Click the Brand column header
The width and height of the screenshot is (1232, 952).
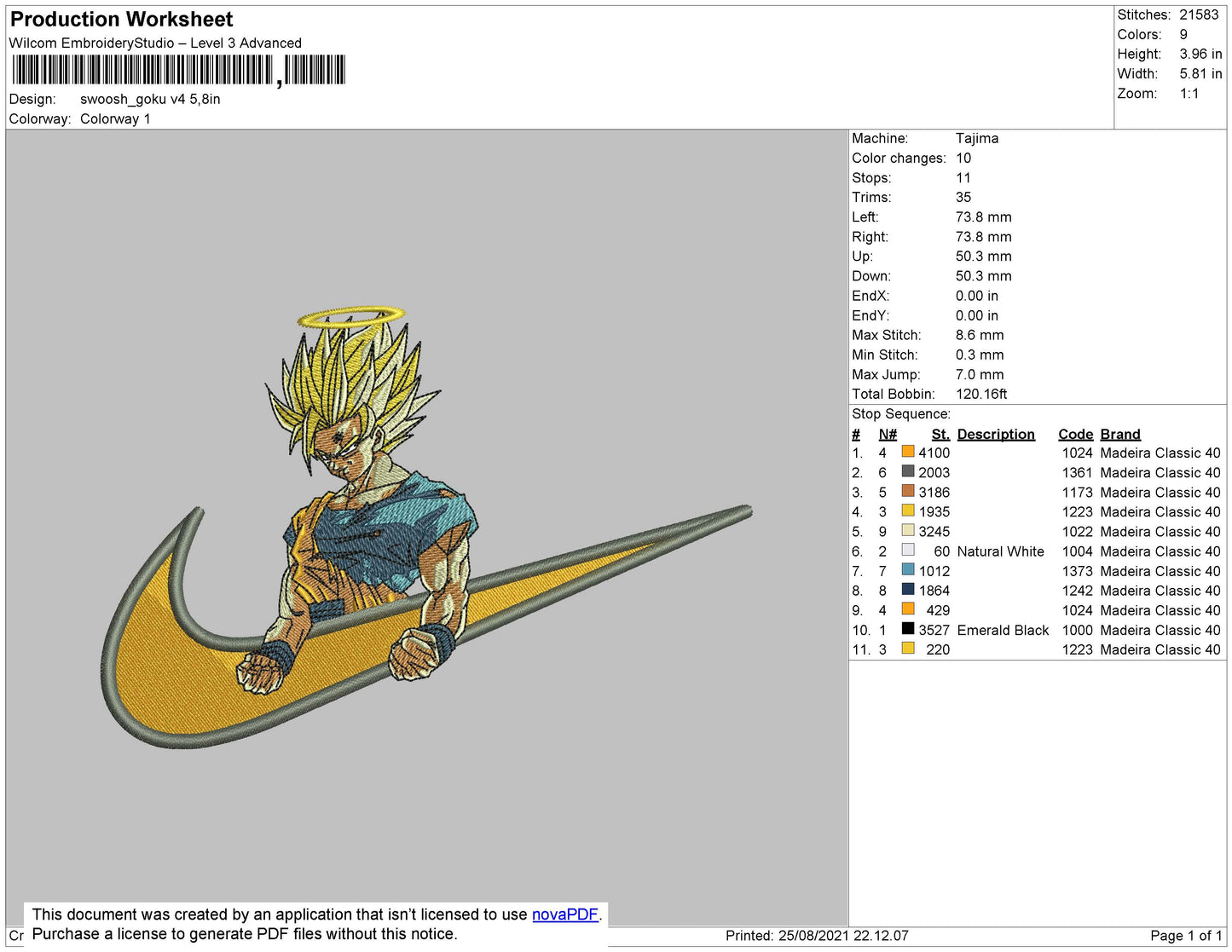click(1119, 434)
